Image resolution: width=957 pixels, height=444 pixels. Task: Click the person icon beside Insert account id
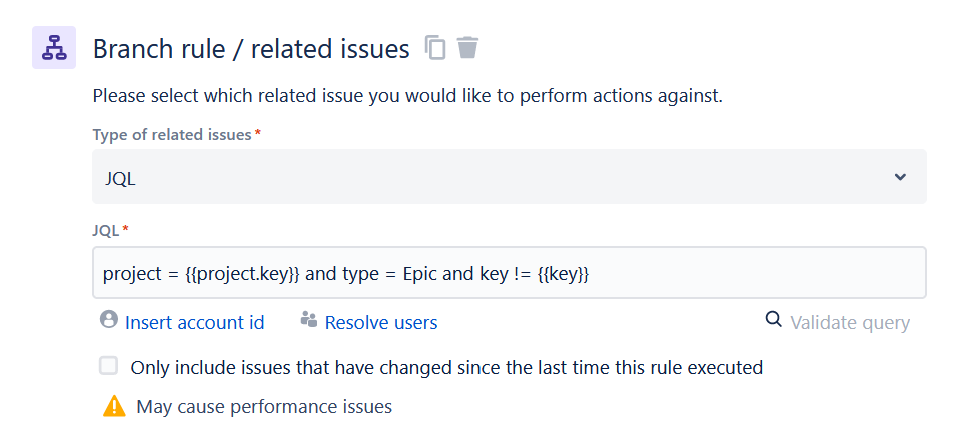pyautogui.click(x=109, y=319)
